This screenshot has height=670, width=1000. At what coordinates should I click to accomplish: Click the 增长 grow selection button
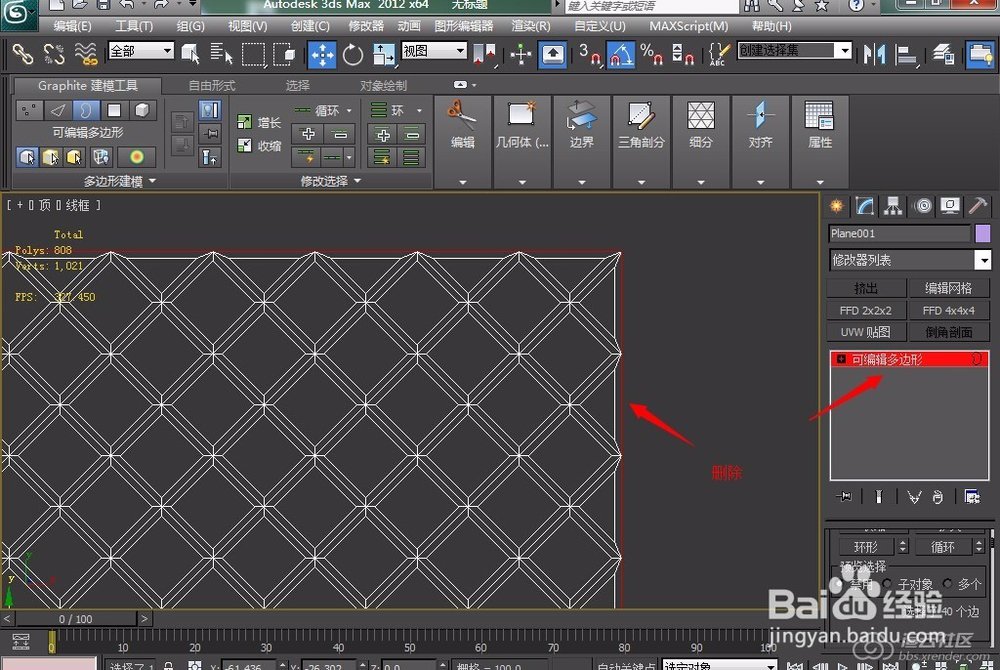[x=259, y=122]
